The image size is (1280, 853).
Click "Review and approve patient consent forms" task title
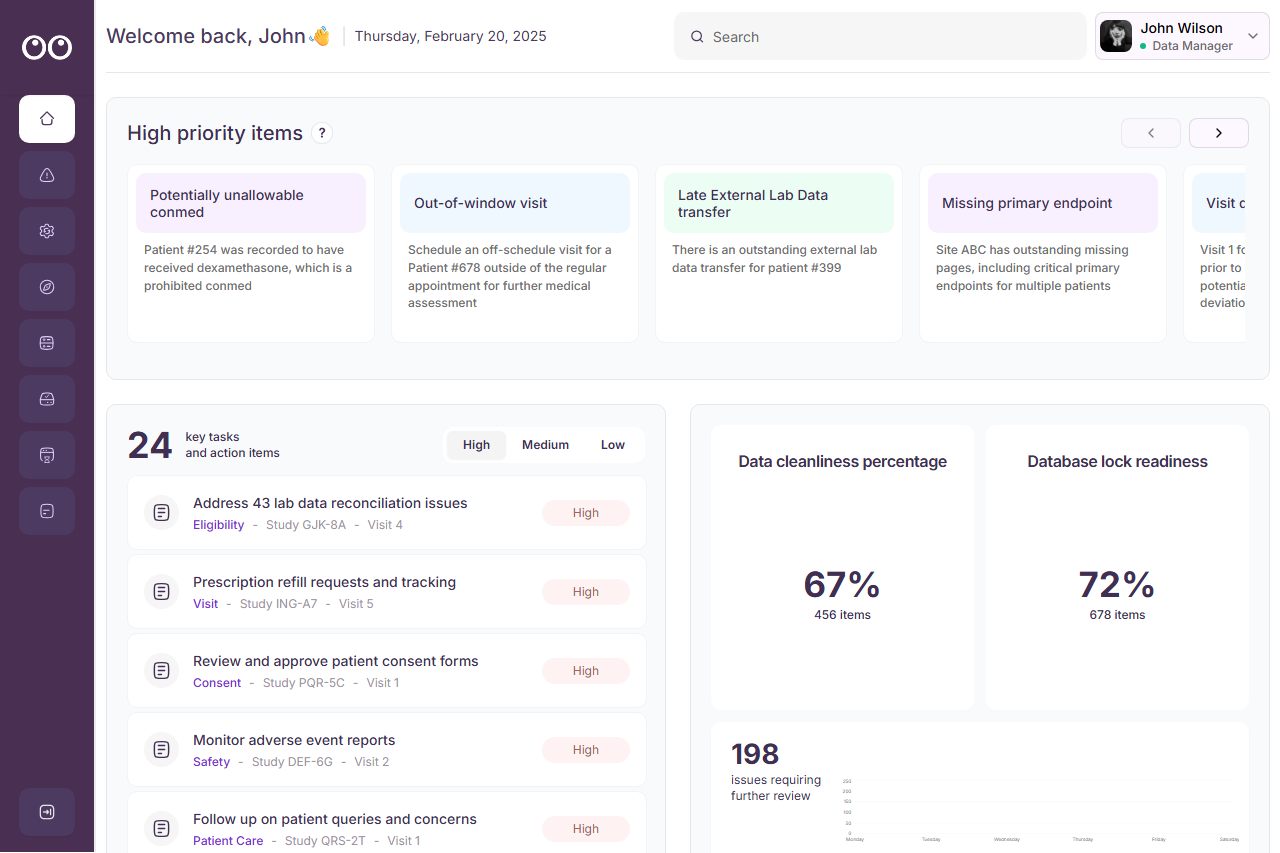(336, 661)
